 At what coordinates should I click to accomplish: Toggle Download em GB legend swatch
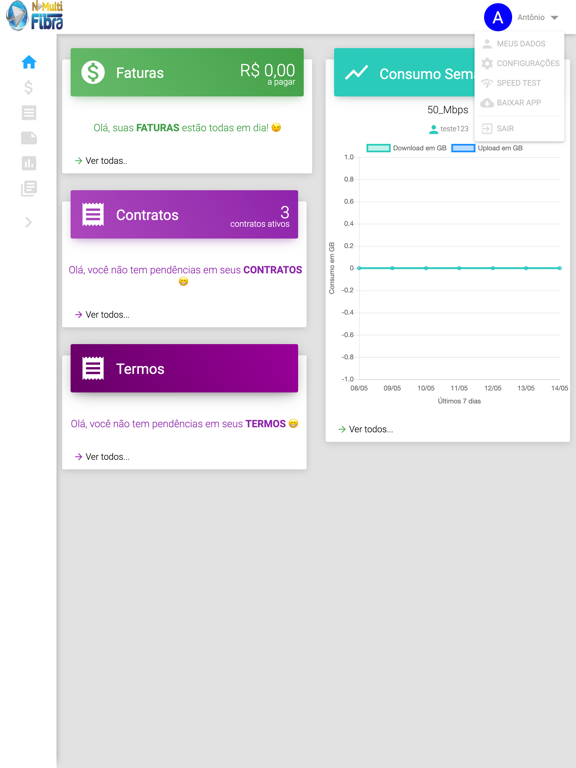(x=379, y=148)
